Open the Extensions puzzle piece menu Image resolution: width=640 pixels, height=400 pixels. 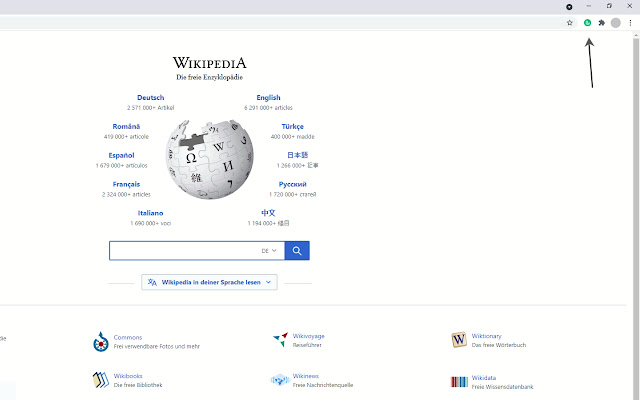(x=601, y=23)
